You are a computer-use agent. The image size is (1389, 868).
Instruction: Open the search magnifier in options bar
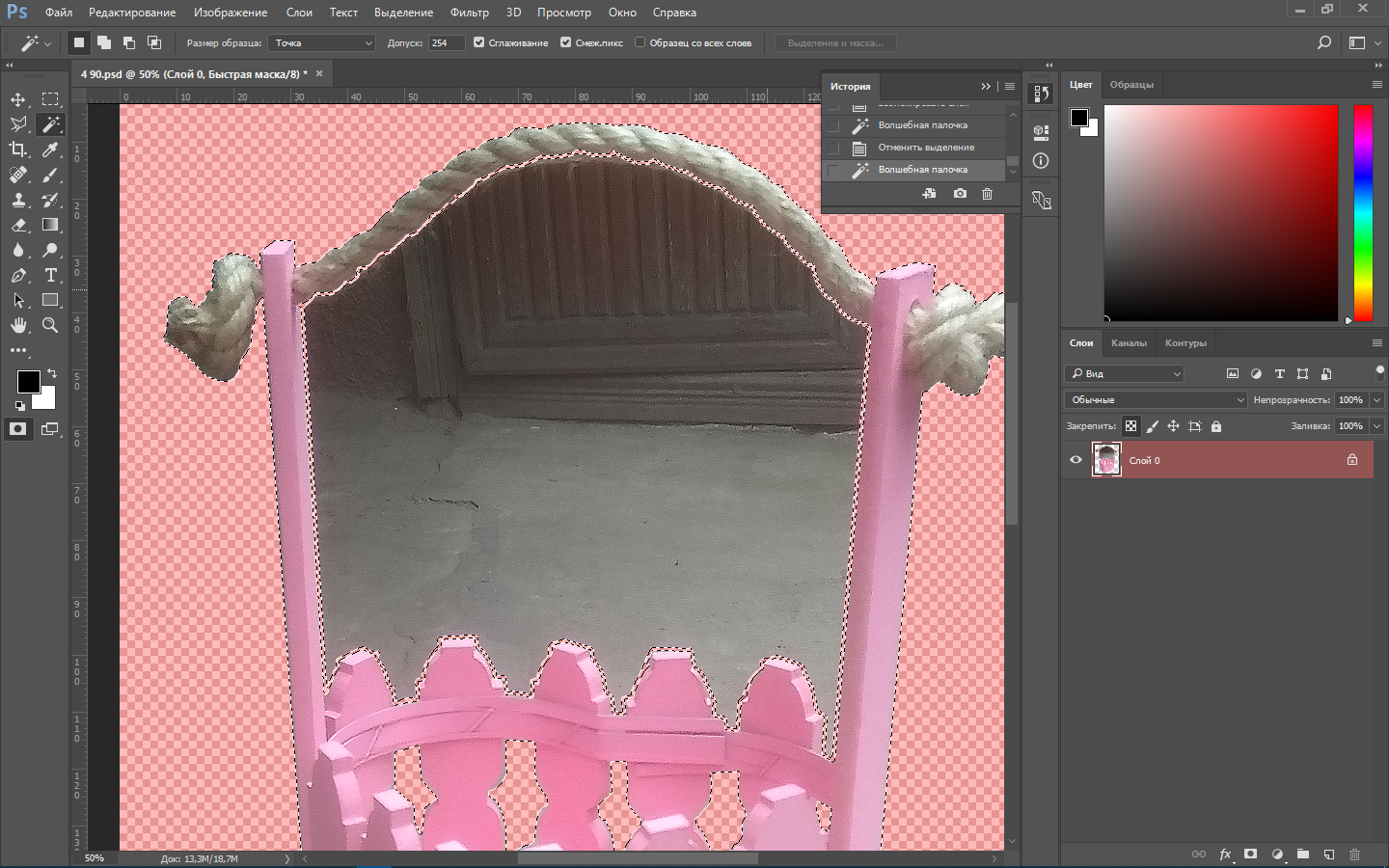tap(1324, 42)
